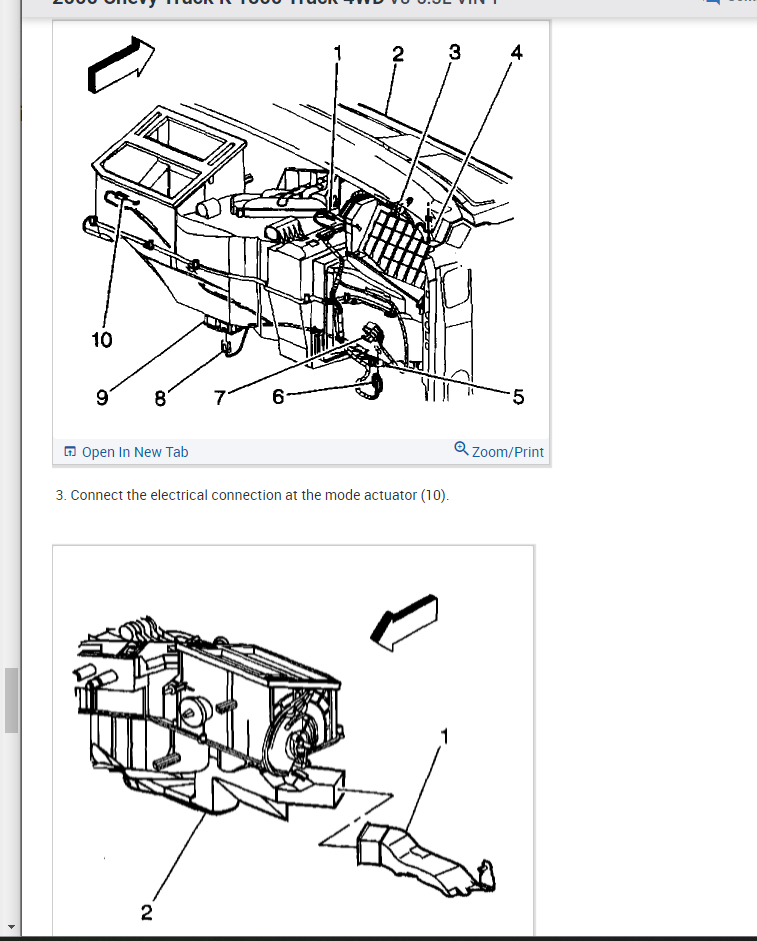Open In New Tab link text
Image resolution: width=757 pixels, height=941 pixels.
[x=135, y=452]
